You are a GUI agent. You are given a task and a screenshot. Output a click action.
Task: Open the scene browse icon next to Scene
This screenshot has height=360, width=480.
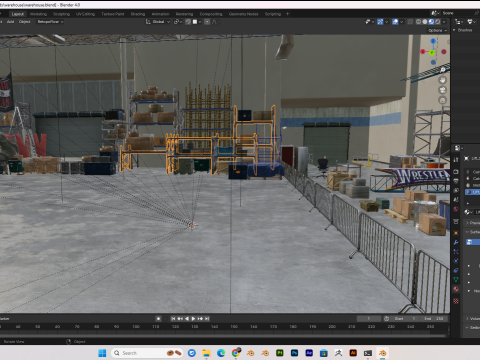(x=434, y=13)
